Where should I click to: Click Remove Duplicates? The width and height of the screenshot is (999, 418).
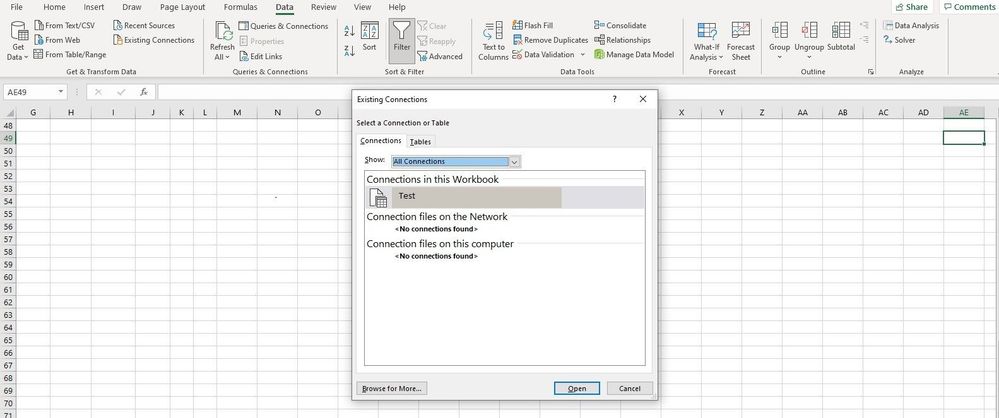coord(550,40)
